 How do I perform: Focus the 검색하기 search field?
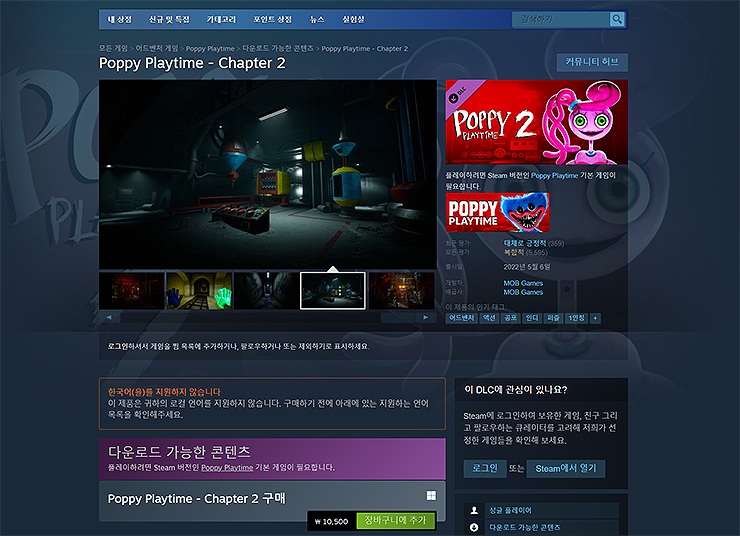point(561,19)
